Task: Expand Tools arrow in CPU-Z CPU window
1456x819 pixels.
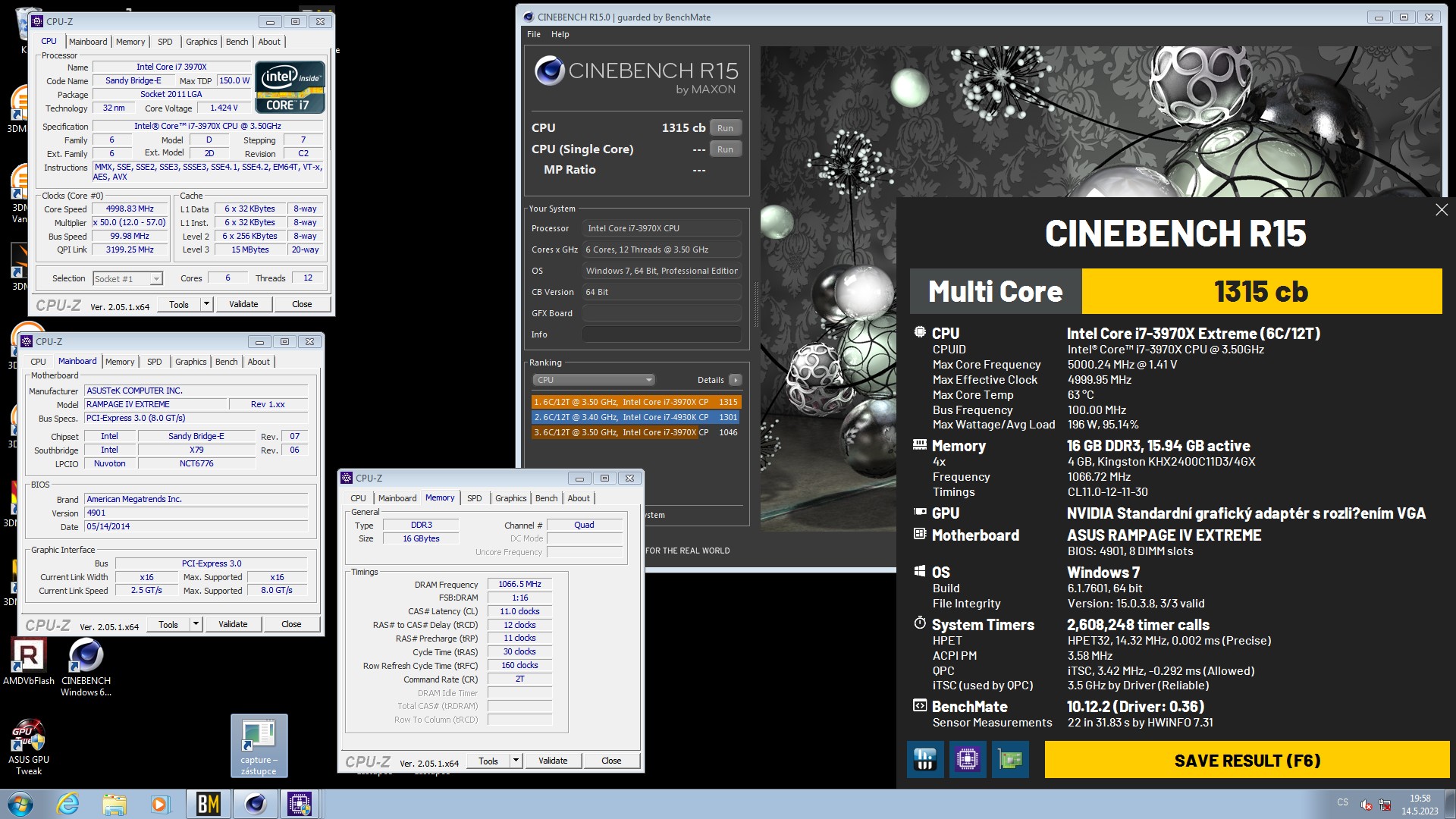Action: [x=206, y=304]
